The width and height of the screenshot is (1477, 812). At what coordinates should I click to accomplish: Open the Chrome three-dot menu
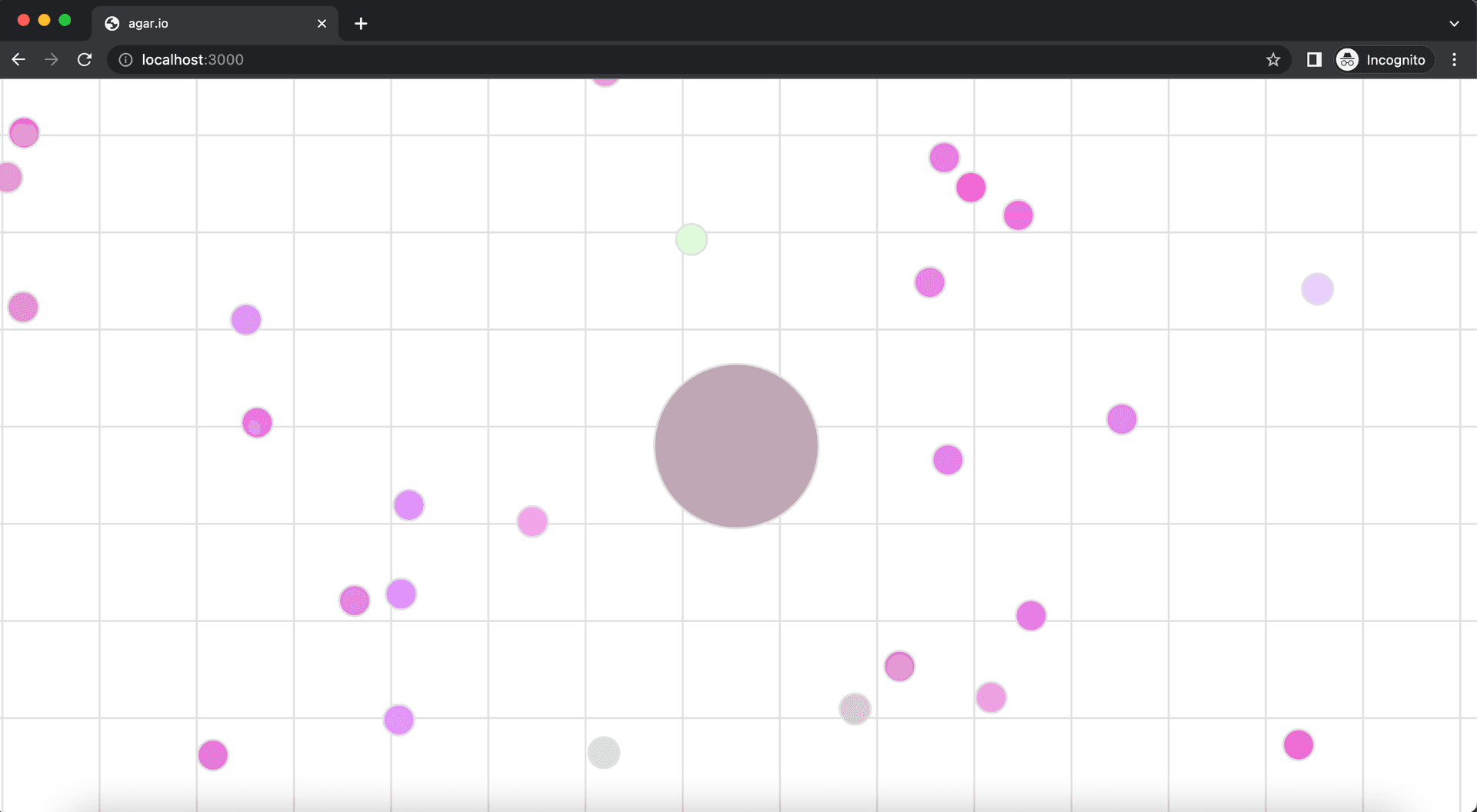1454,60
